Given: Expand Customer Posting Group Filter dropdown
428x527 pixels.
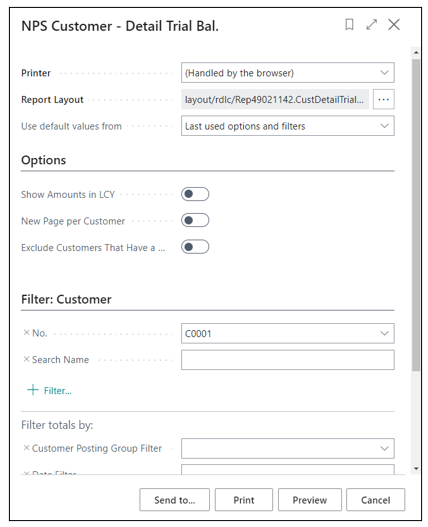Looking at the screenshot, I should pos(288,448).
